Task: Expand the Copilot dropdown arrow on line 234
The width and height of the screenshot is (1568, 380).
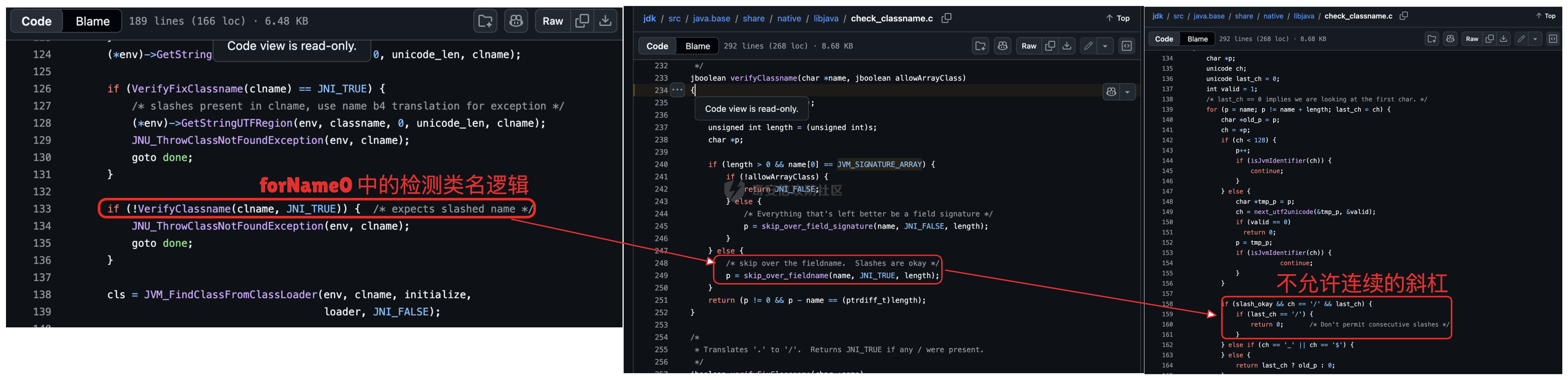Action: pos(1127,92)
